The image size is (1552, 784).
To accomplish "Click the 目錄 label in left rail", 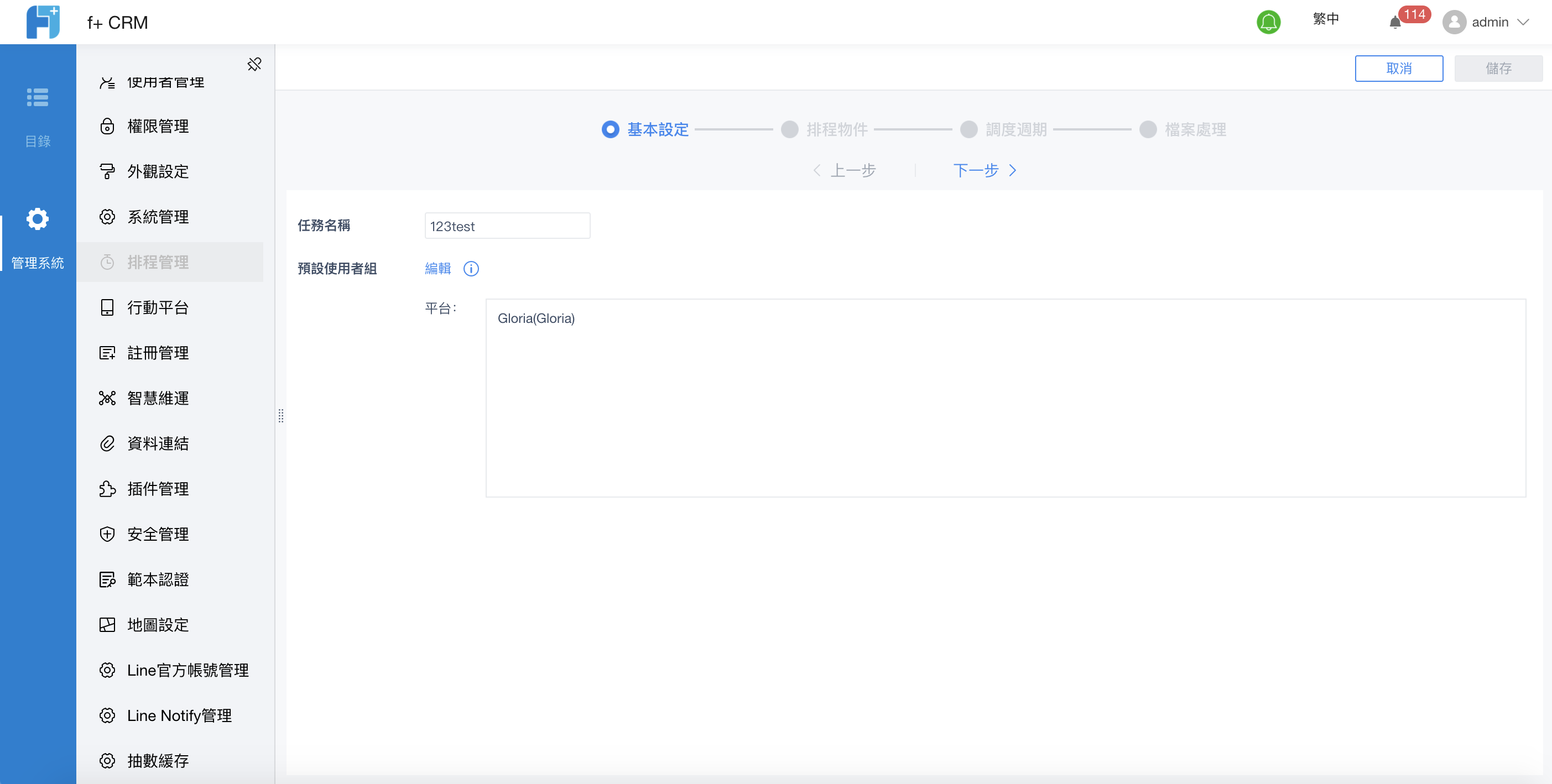I will pyautogui.click(x=38, y=141).
